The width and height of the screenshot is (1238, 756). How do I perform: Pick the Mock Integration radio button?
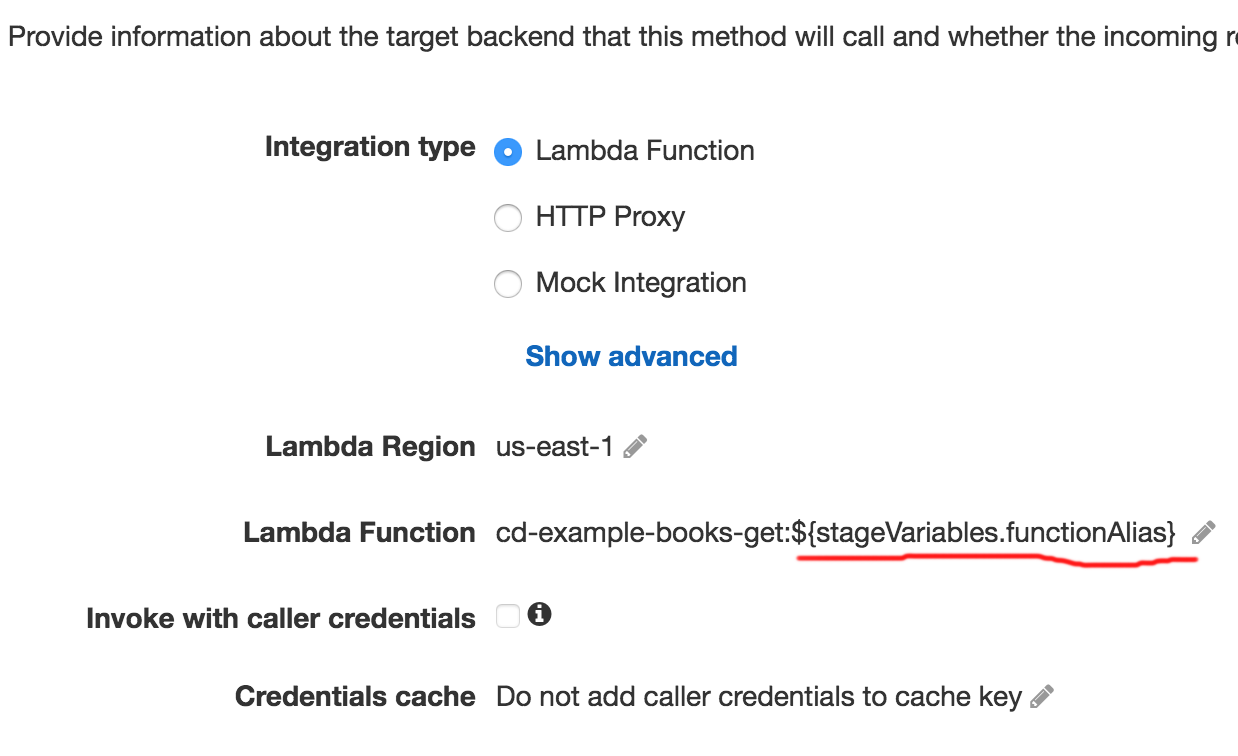click(508, 284)
